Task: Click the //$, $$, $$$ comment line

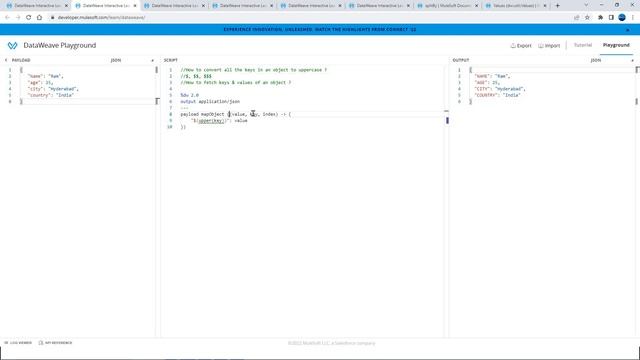Action: 196,76
